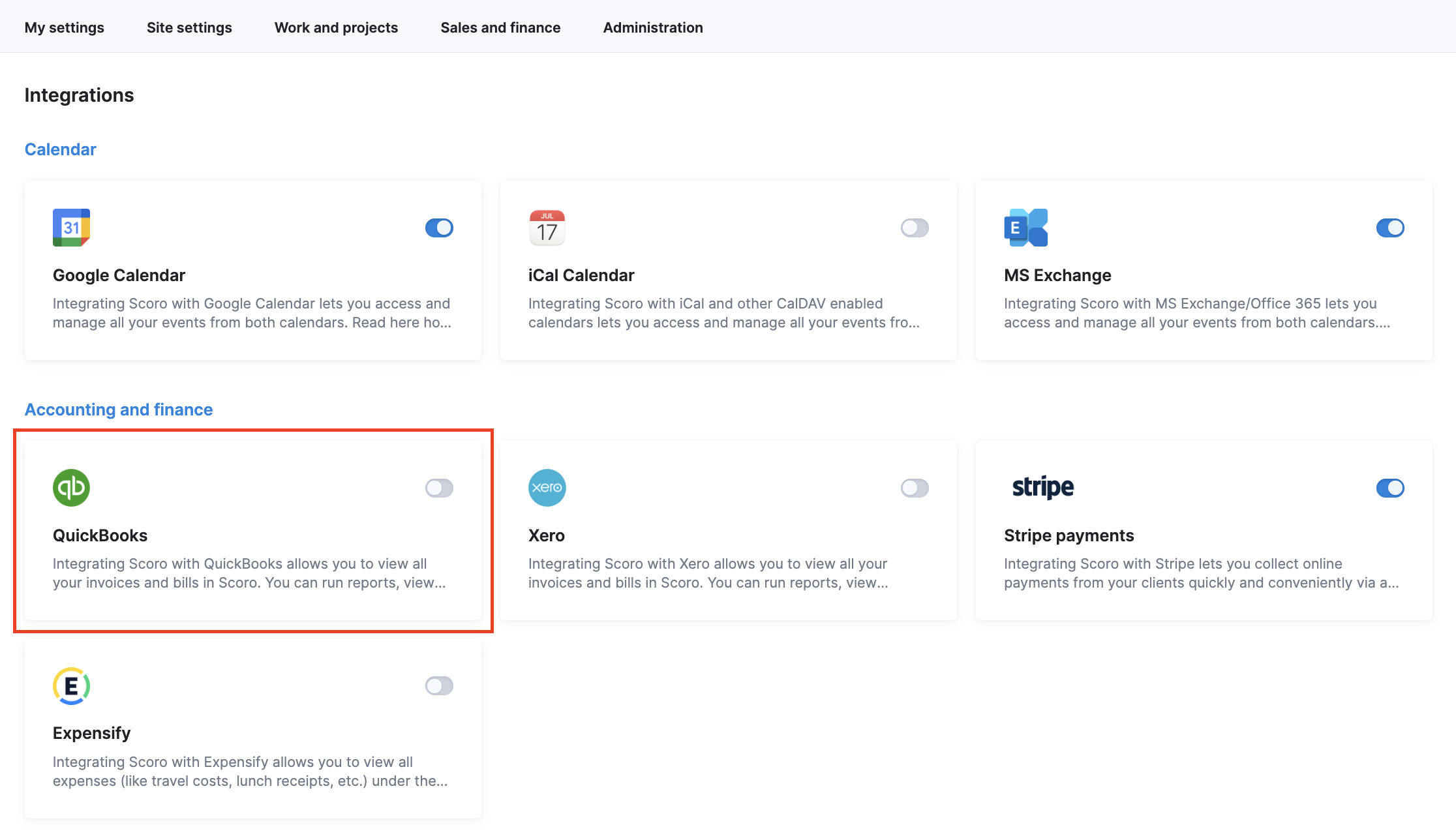The height and width of the screenshot is (840, 1456).
Task: Click the Xero description text
Action: [x=708, y=573]
